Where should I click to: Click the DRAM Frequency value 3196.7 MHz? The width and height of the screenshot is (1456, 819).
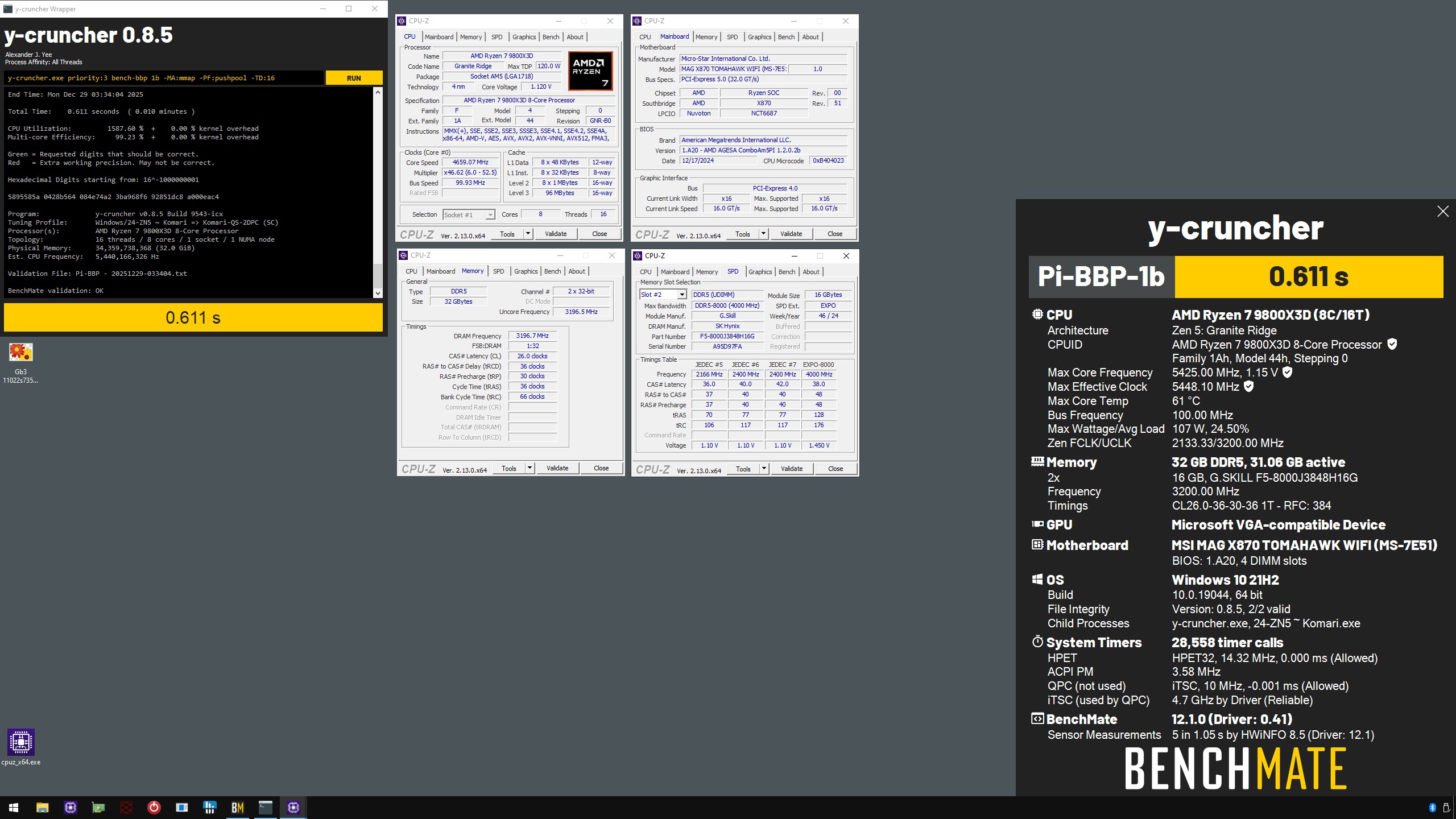click(x=532, y=336)
